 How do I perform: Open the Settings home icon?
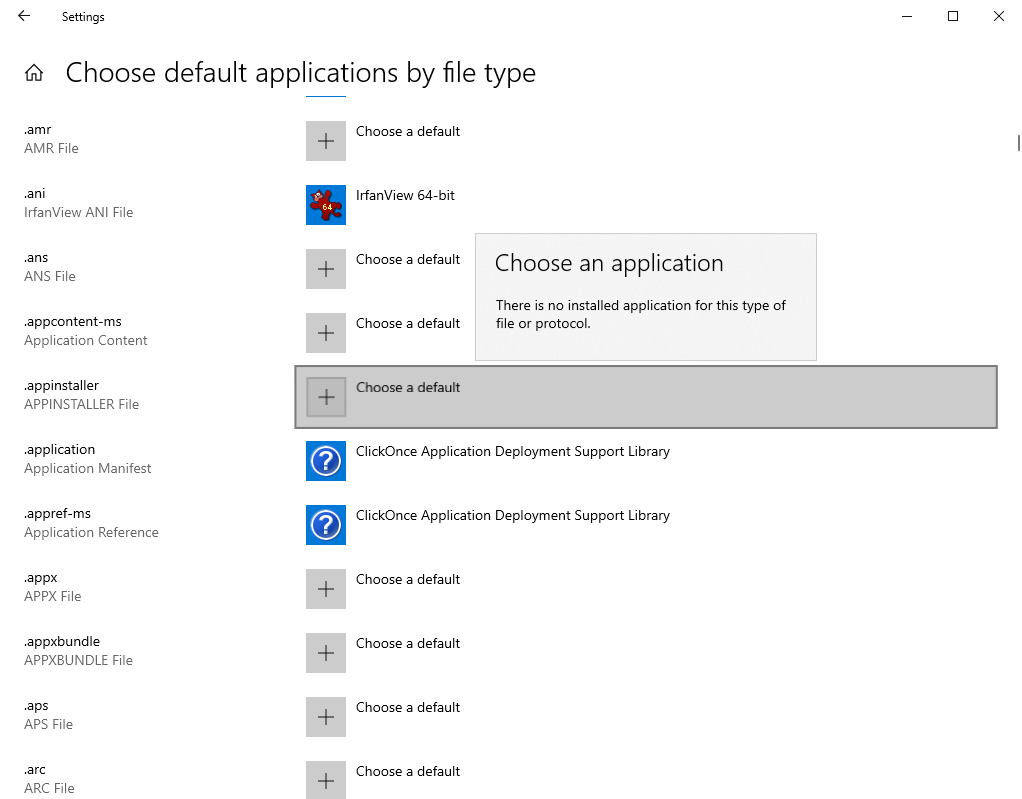pyautogui.click(x=34, y=73)
